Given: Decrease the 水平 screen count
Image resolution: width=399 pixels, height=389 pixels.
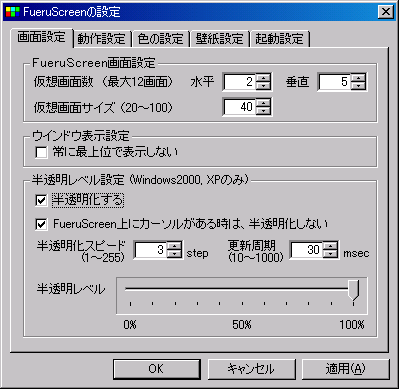Looking at the screenshot, I should (x=263, y=85).
